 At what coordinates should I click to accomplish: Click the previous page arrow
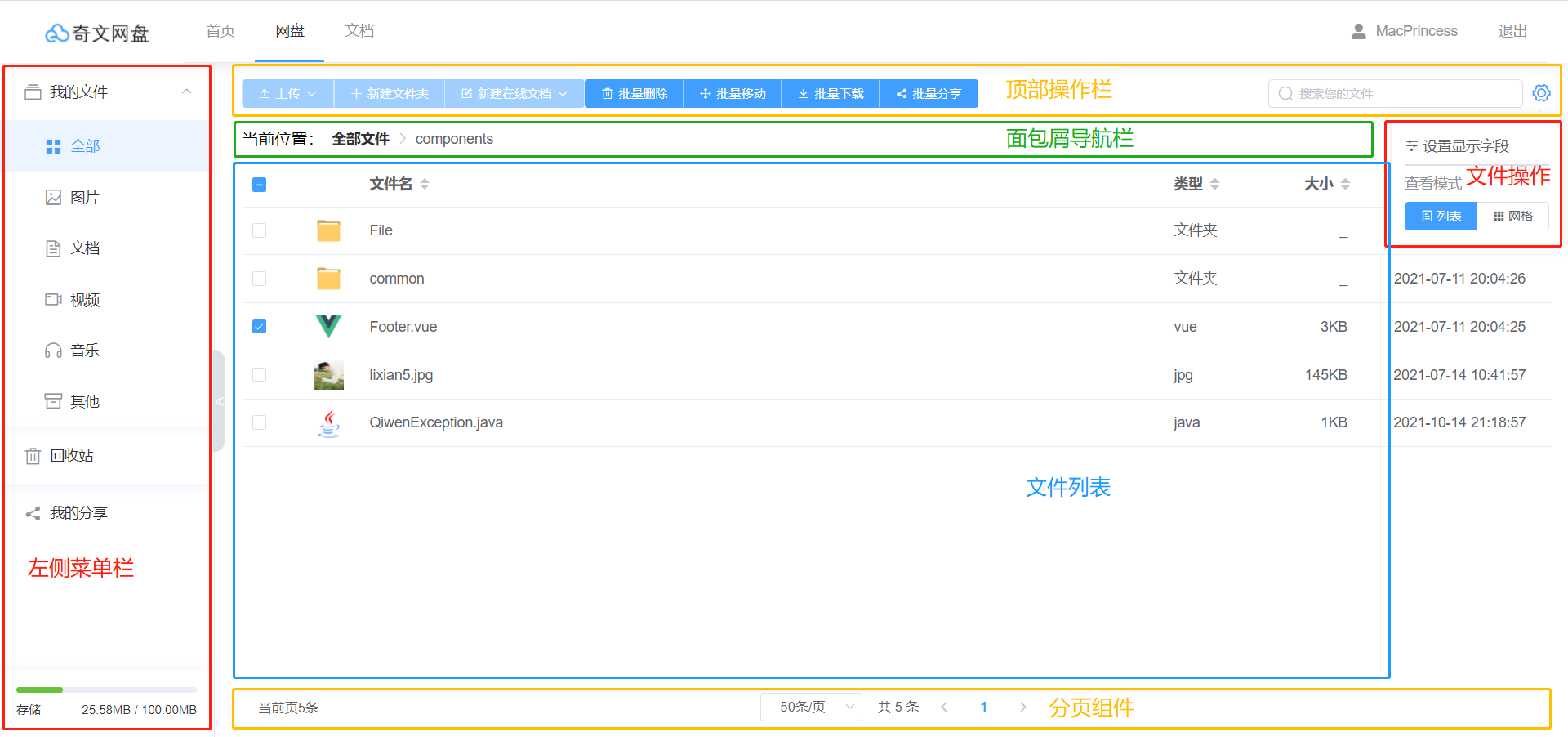[944, 707]
